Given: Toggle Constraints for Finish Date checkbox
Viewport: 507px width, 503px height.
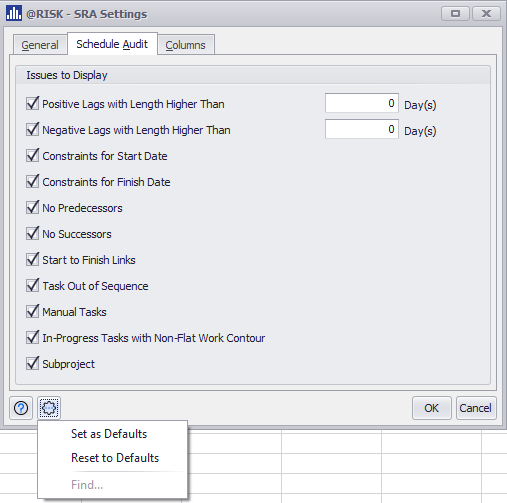Looking at the screenshot, I should point(33,182).
